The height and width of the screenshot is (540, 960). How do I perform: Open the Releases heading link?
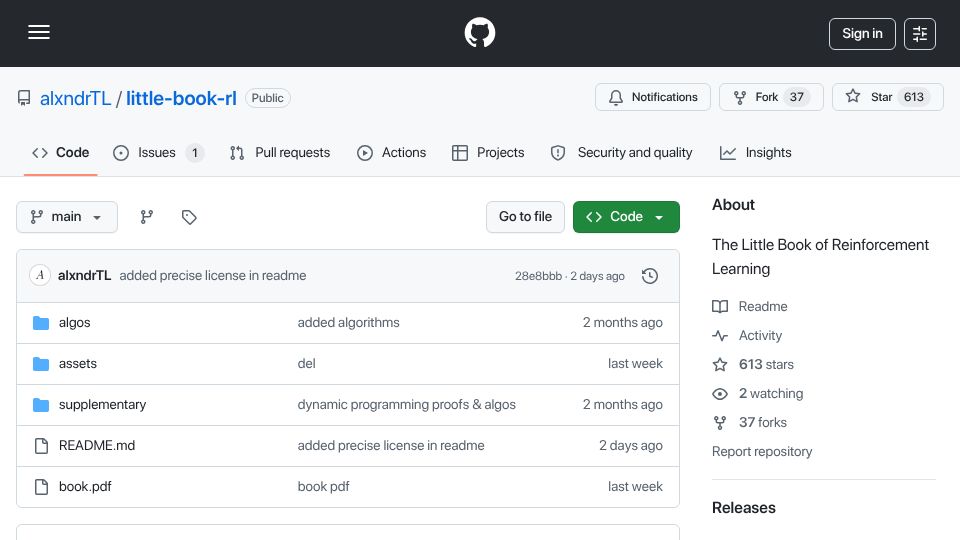[744, 508]
